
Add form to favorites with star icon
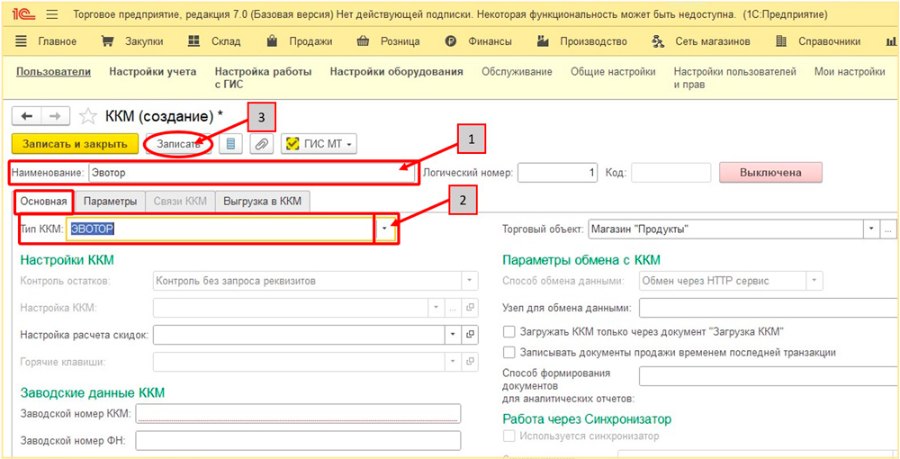click(x=88, y=116)
